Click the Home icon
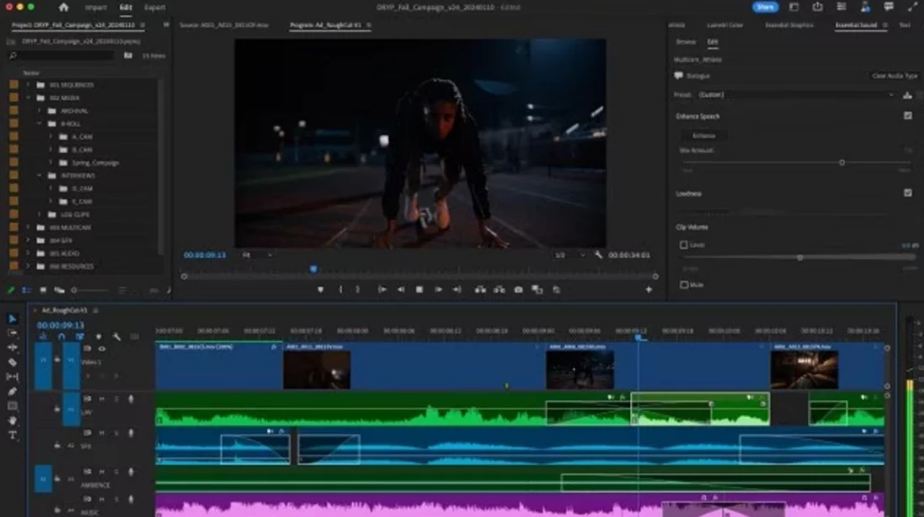 click(64, 7)
